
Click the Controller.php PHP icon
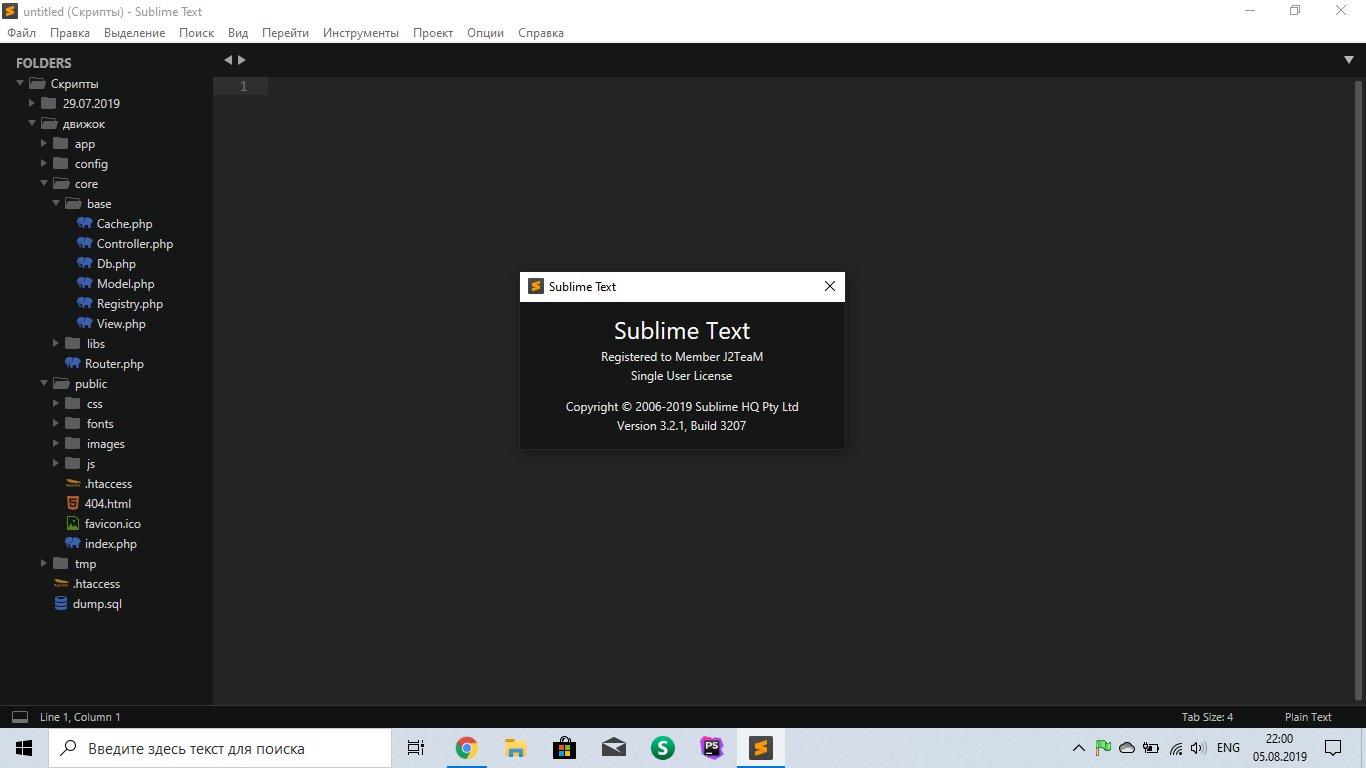point(85,244)
